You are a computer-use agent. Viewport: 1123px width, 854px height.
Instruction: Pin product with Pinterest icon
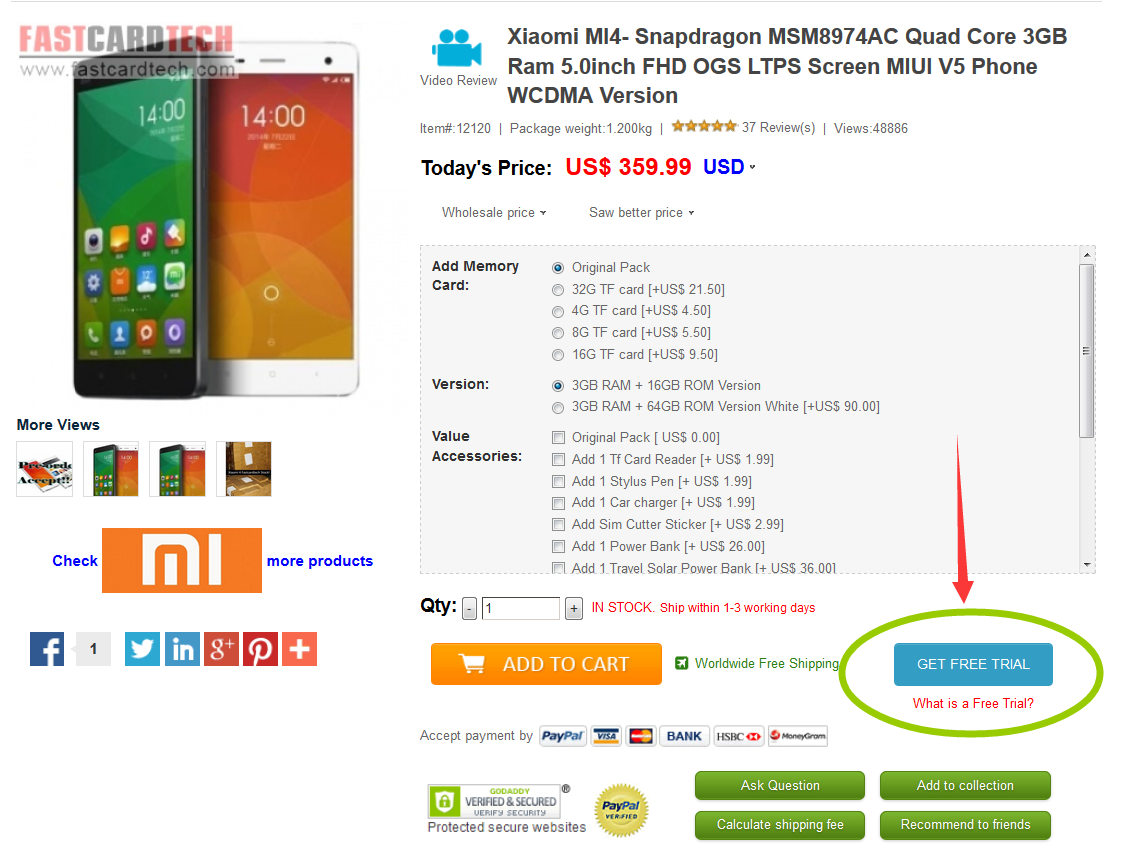click(x=260, y=649)
